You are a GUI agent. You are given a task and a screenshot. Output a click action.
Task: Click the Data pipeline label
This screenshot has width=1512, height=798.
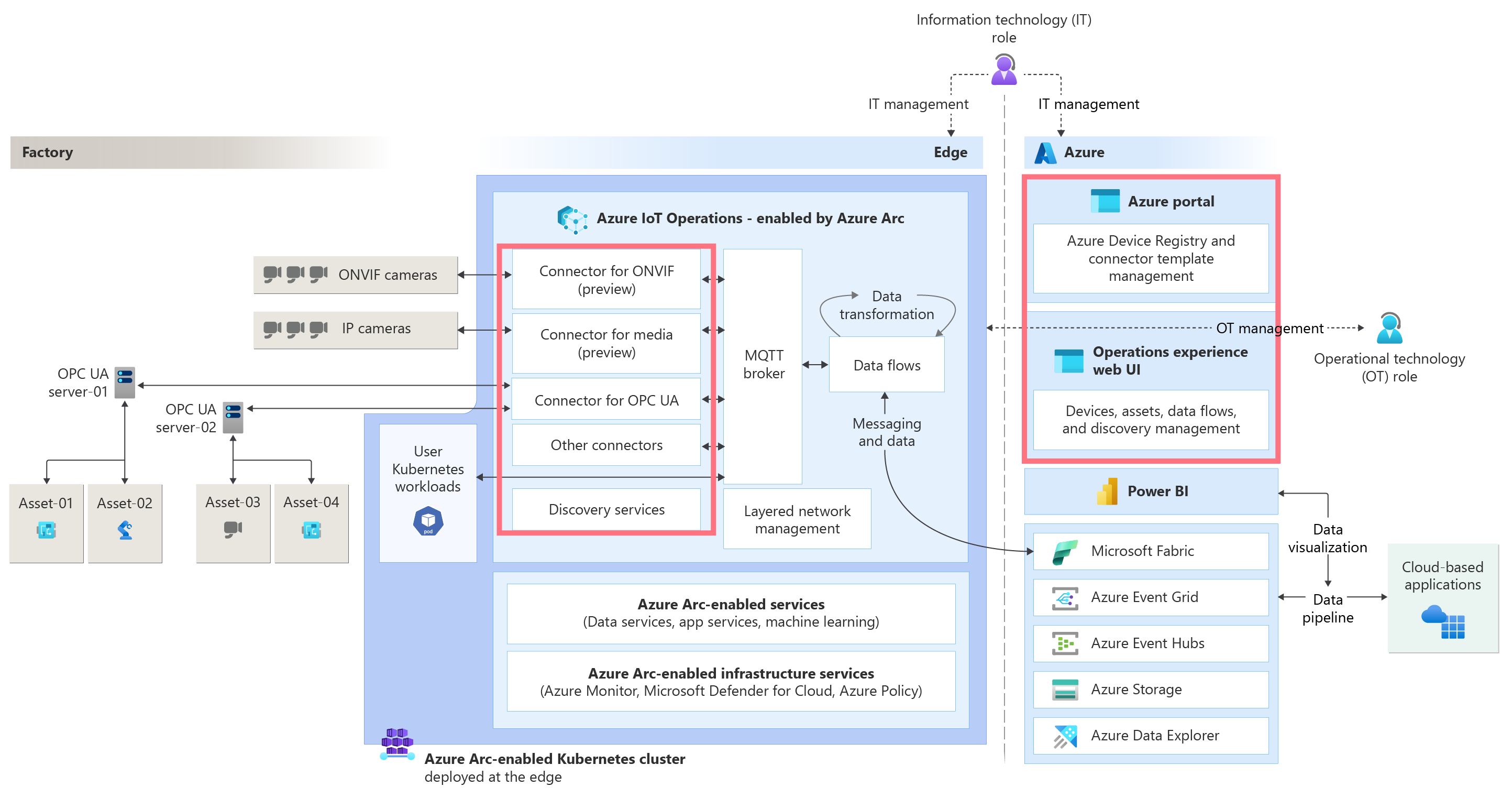pyautogui.click(x=1328, y=609)
